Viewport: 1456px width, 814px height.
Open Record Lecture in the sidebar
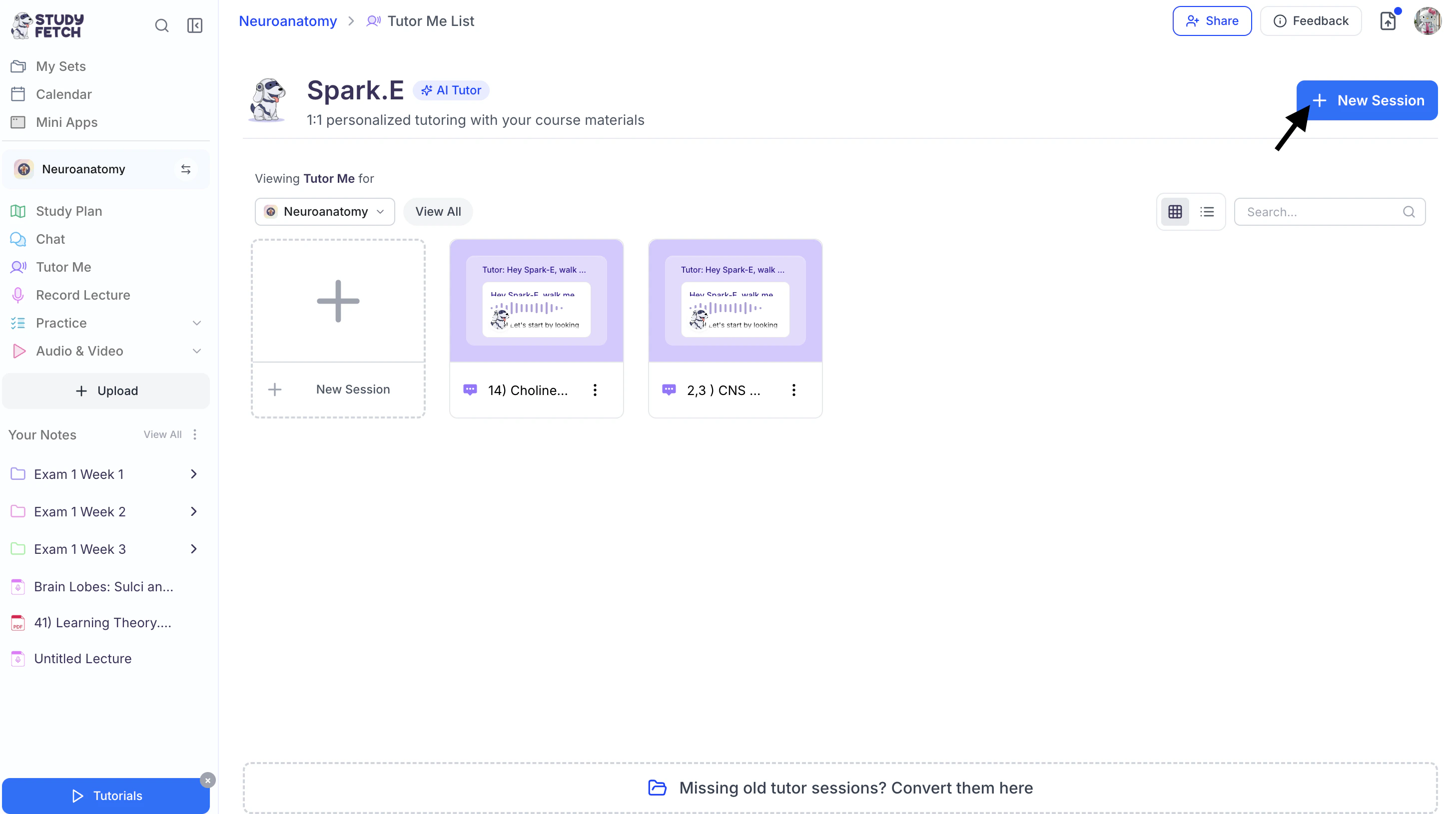click(82, 295)
